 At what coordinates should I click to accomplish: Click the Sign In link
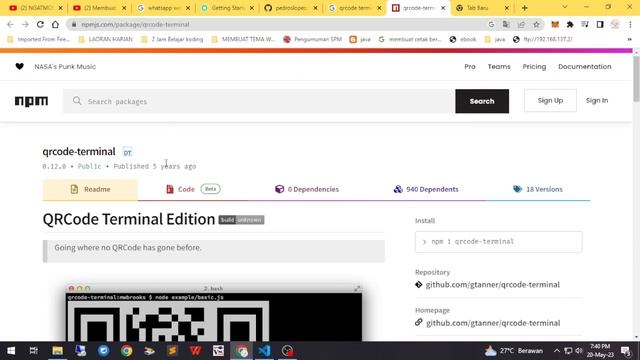[597, 100]
